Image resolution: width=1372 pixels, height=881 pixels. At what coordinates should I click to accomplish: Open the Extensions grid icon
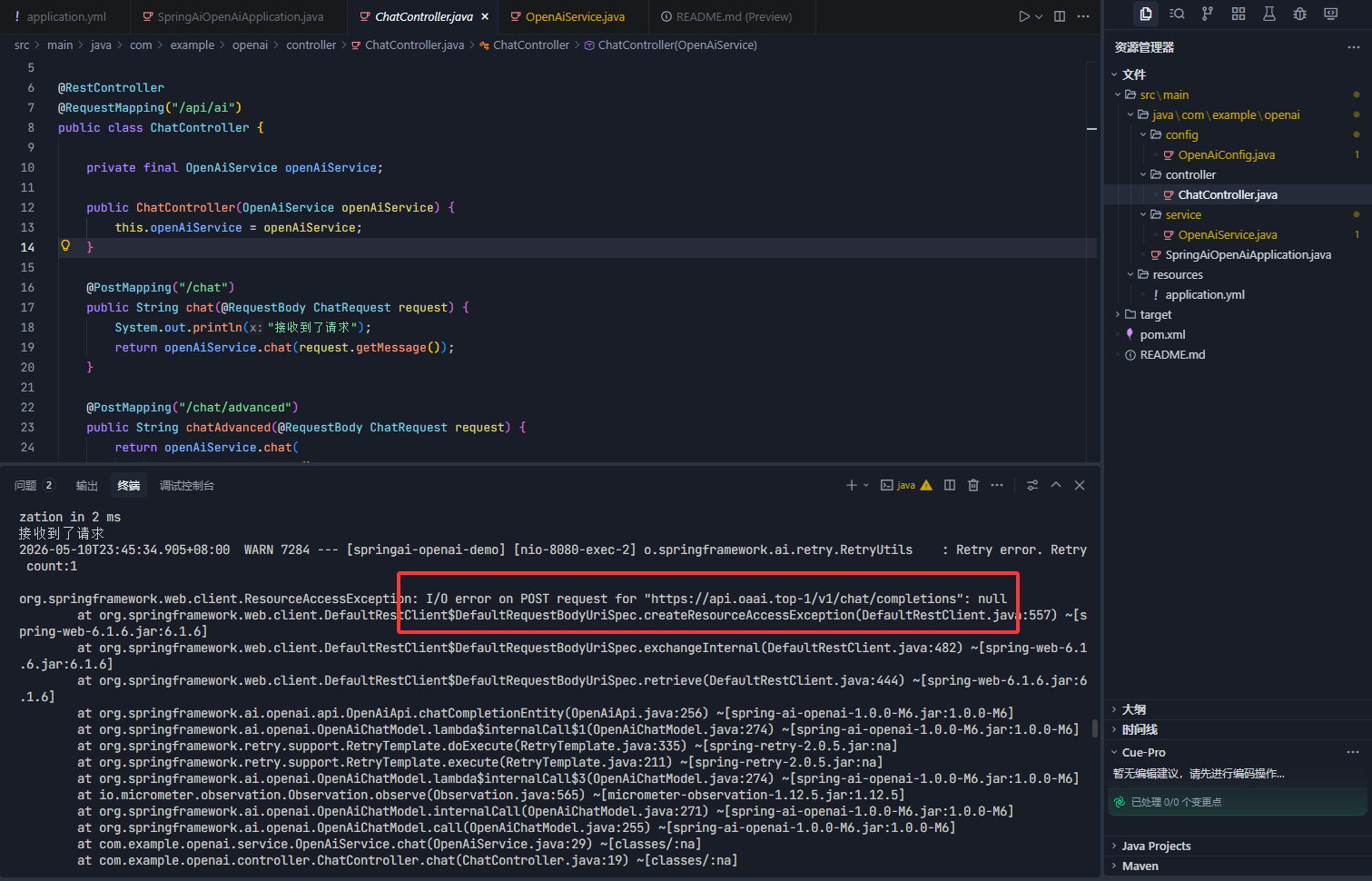1239,14
